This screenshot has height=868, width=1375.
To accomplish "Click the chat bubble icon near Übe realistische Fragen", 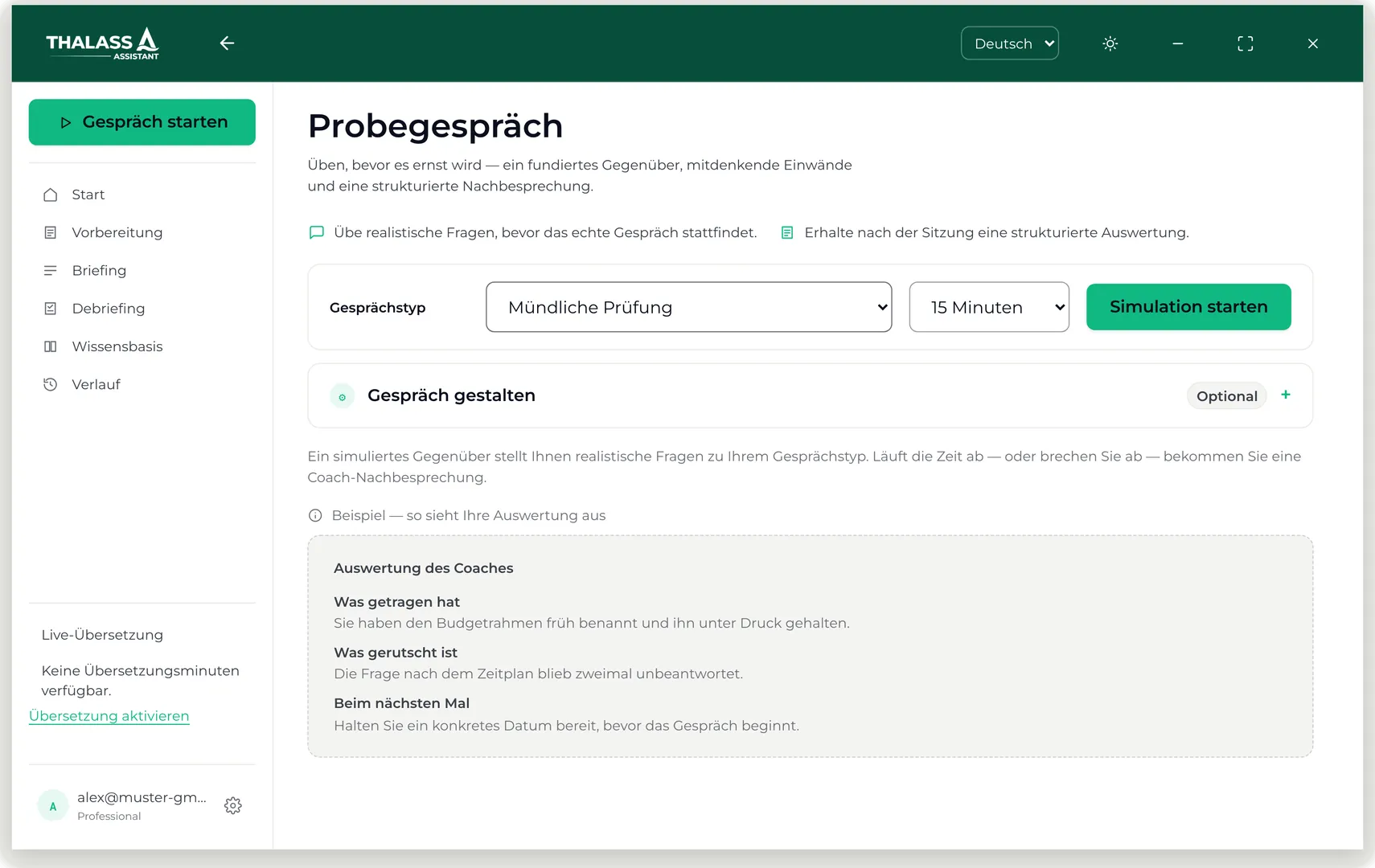I will [317, 232].
